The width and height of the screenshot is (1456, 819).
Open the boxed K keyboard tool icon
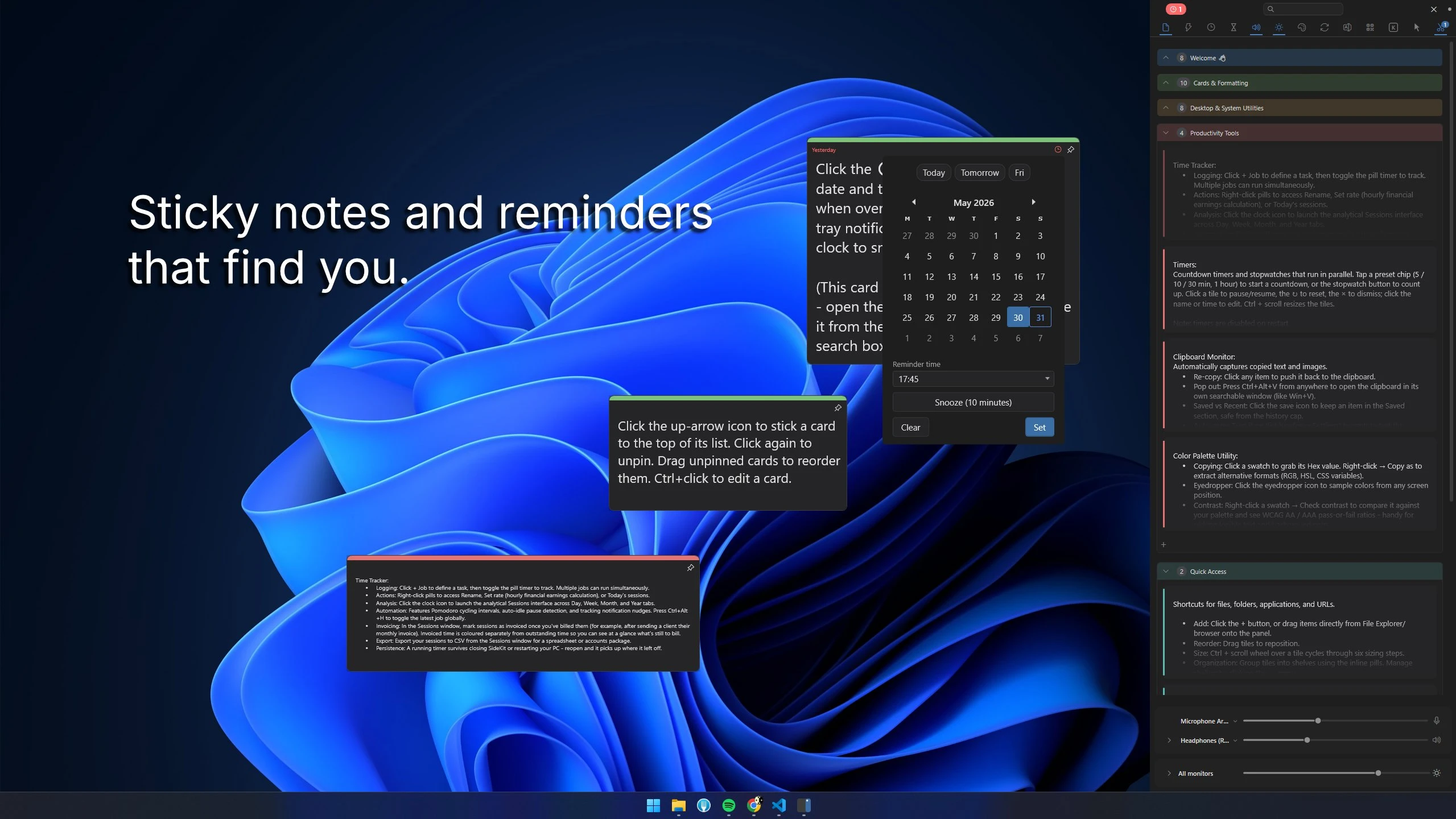click(1393, 27)
